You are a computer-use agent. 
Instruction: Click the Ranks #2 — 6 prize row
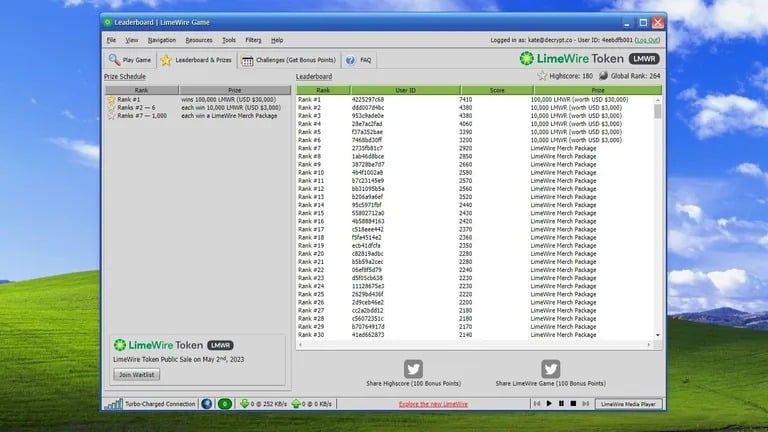tap(198, 108)
